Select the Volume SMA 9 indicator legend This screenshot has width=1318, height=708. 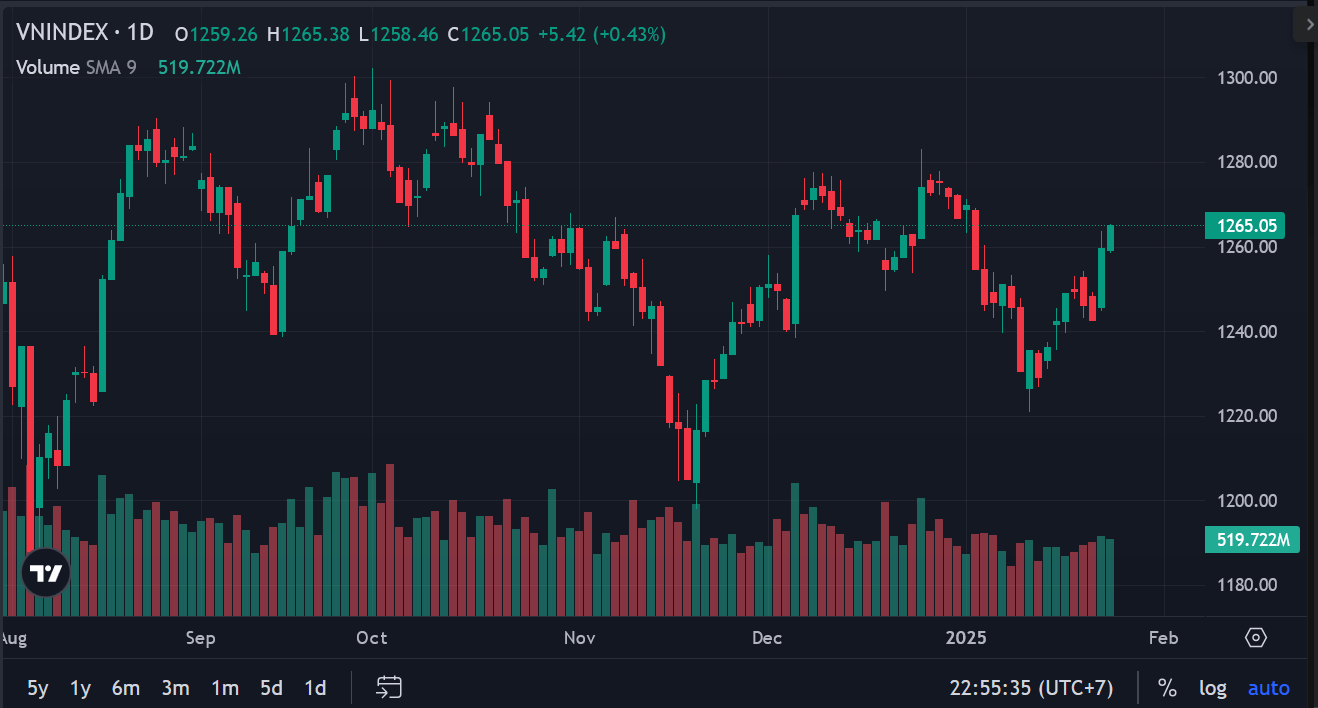click(76, 67)
